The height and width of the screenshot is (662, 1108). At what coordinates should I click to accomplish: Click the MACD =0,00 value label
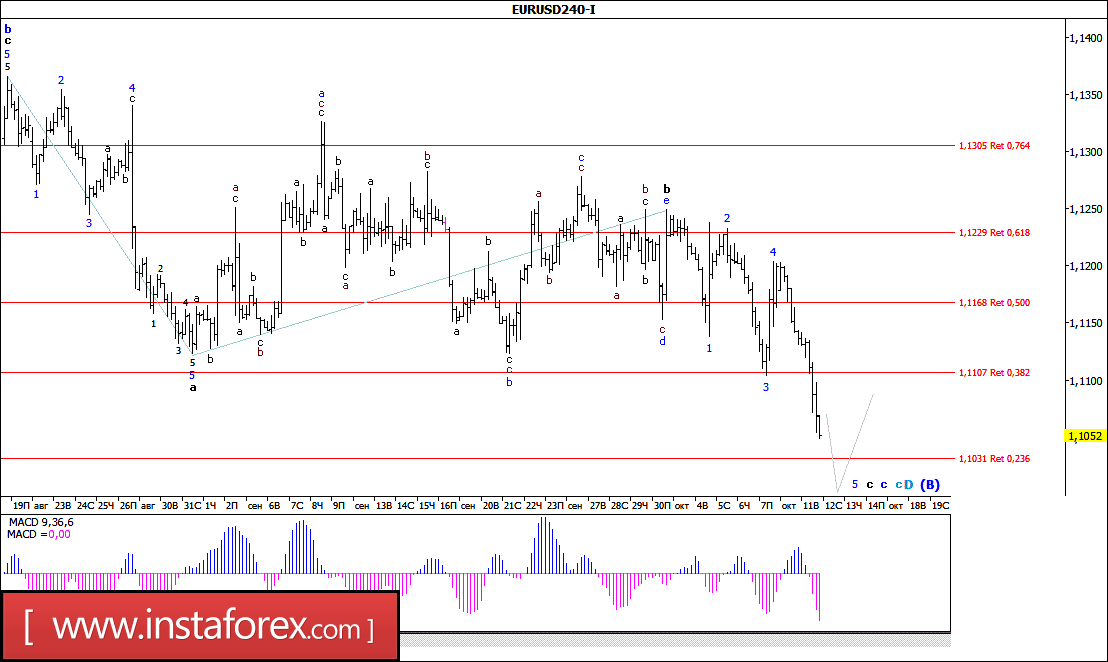(39, 534)
